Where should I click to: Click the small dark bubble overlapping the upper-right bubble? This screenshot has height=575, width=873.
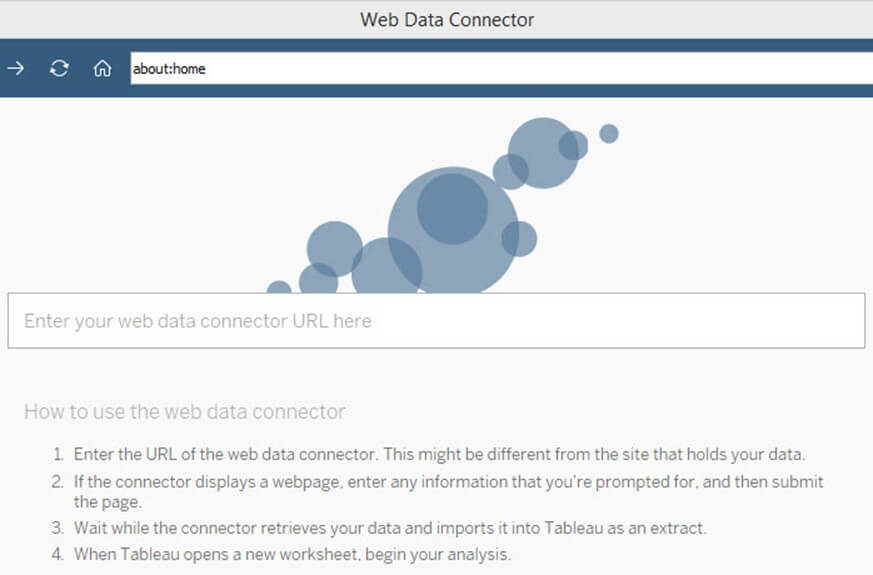(x=573, y=145)
